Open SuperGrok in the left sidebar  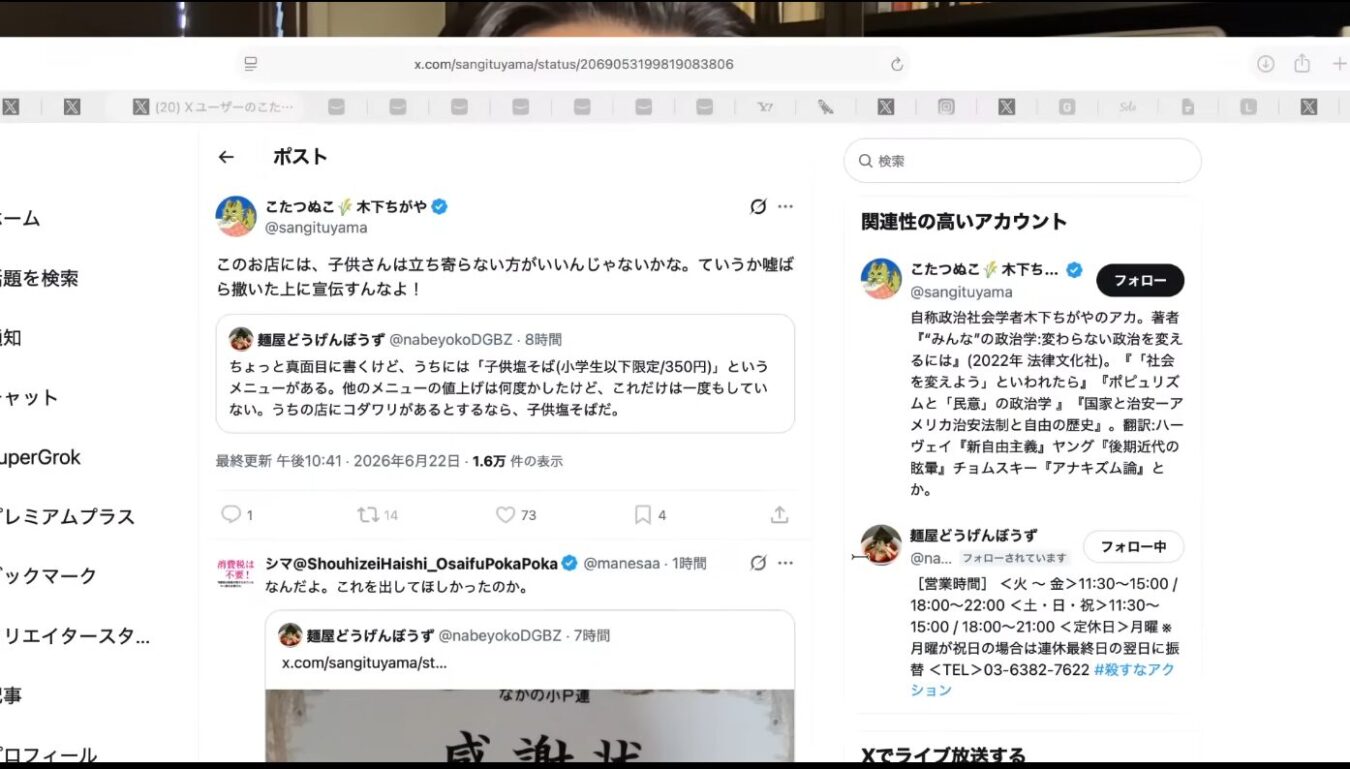pyautogui.click(x=40, y=457)
